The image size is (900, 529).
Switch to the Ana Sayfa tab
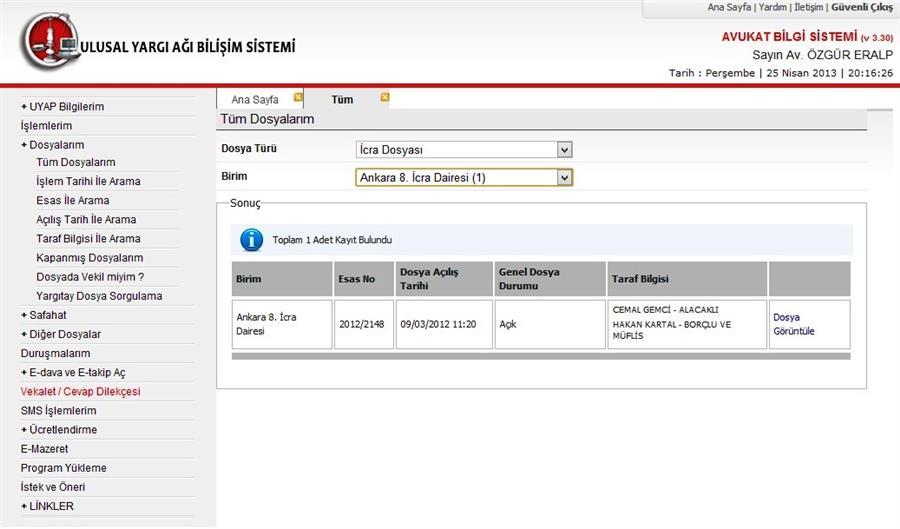(255, 100)
